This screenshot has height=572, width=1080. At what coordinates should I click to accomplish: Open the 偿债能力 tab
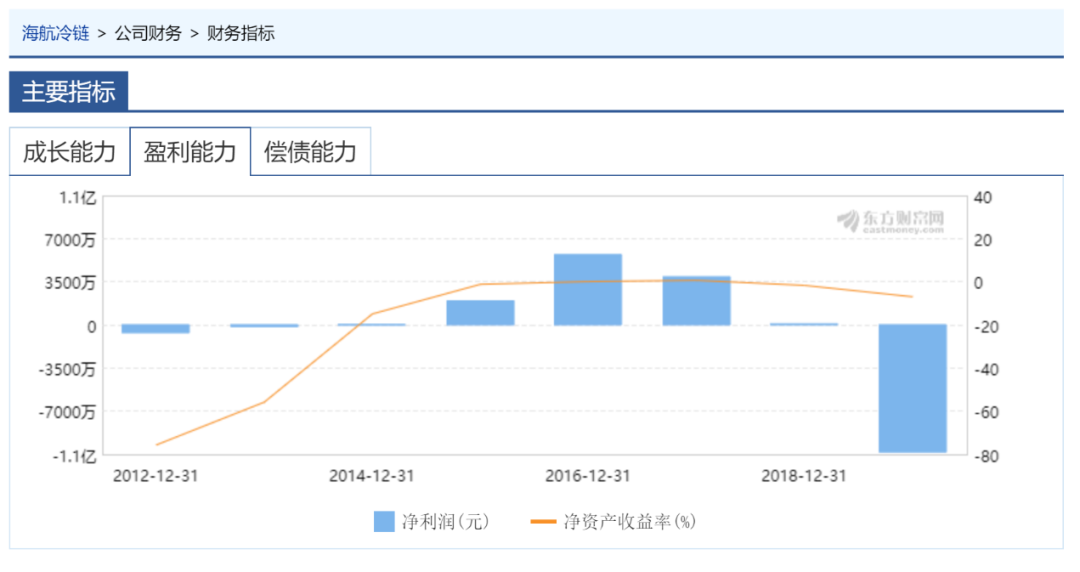[310, 152]
